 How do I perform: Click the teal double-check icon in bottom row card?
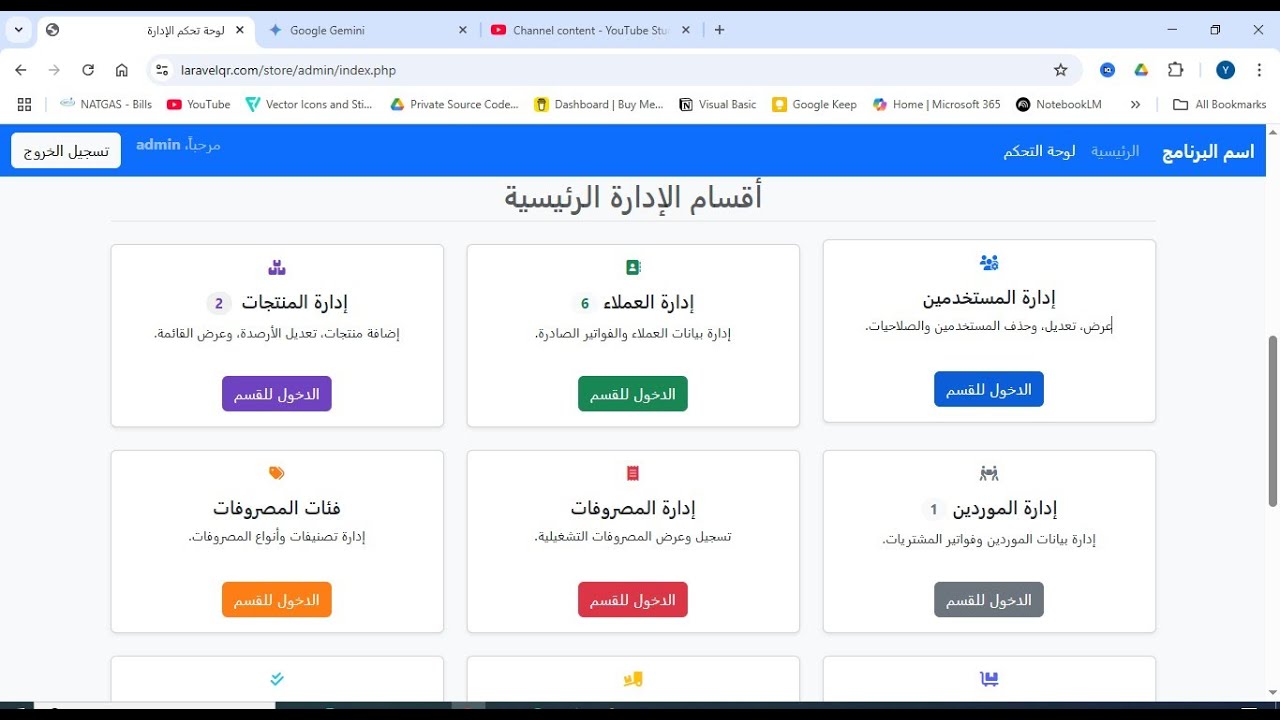(x=277, y=679)
